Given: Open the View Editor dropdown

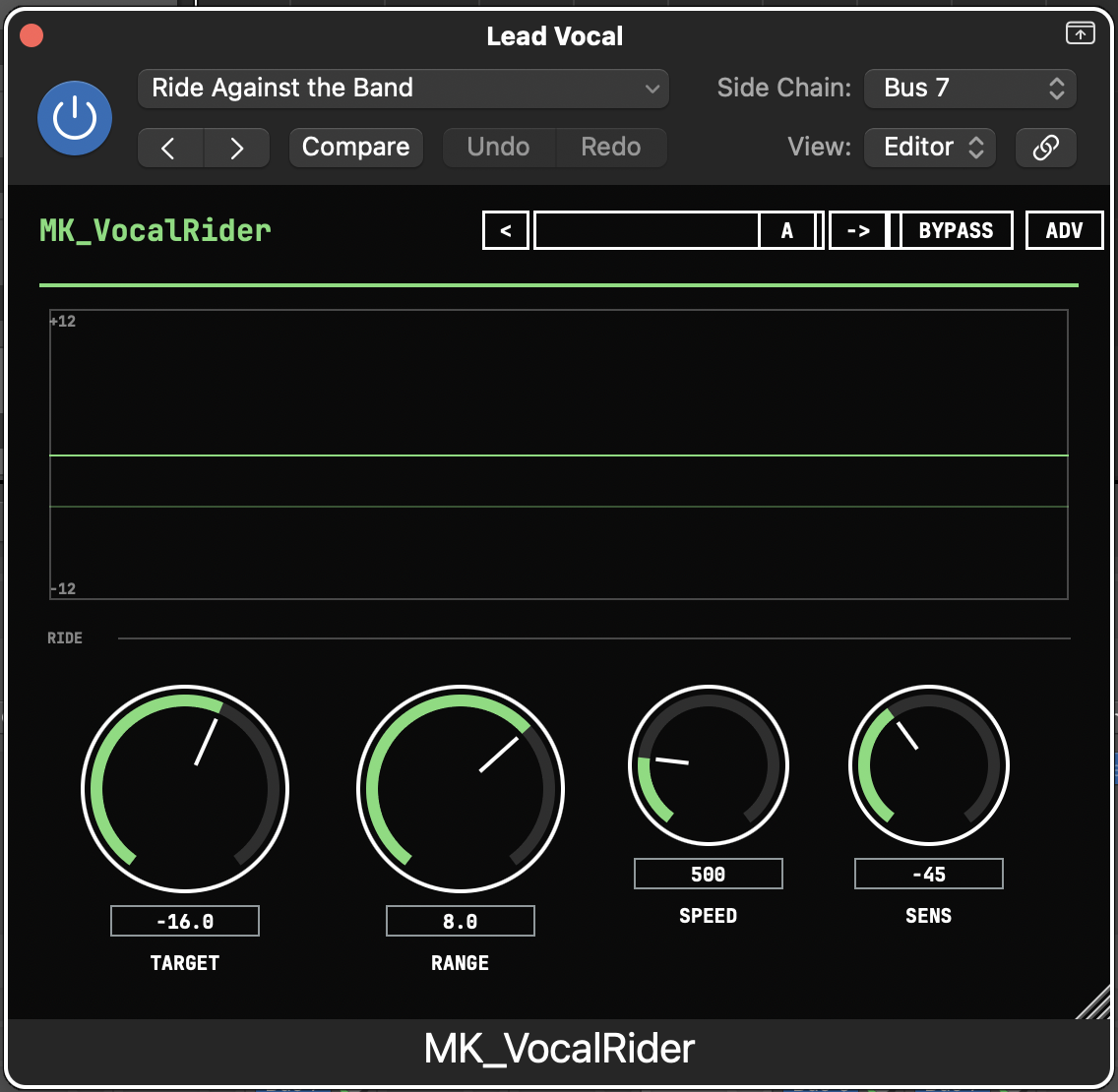Looking at the screenshot, I should click(930, 148).
